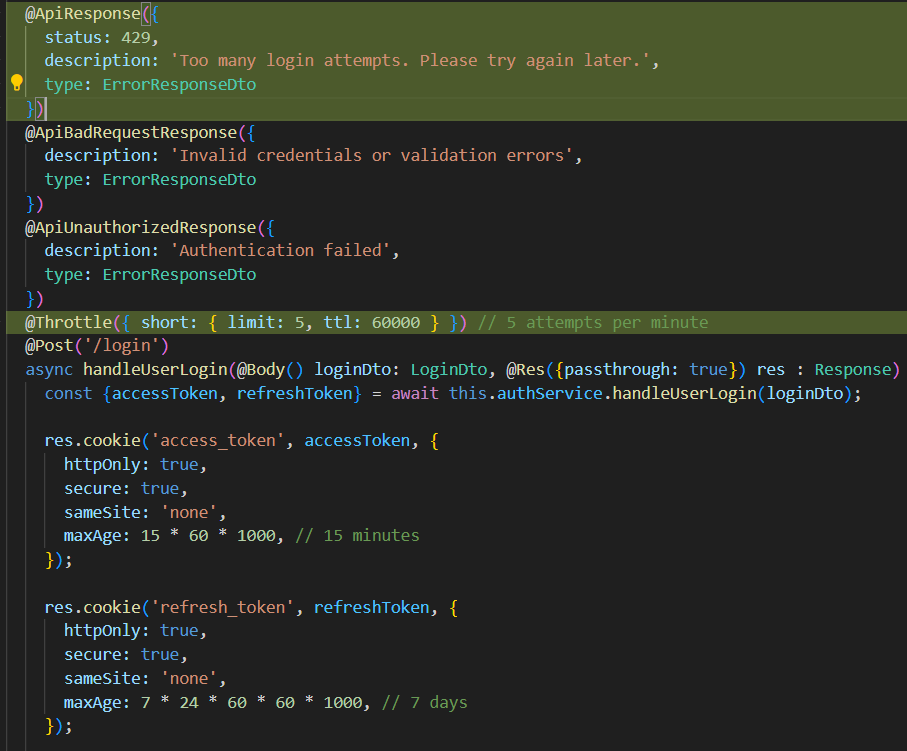Click the limit: 5 setting in Throttle
This screenshot has width=907, height=751.
click(x=266, y=322)
